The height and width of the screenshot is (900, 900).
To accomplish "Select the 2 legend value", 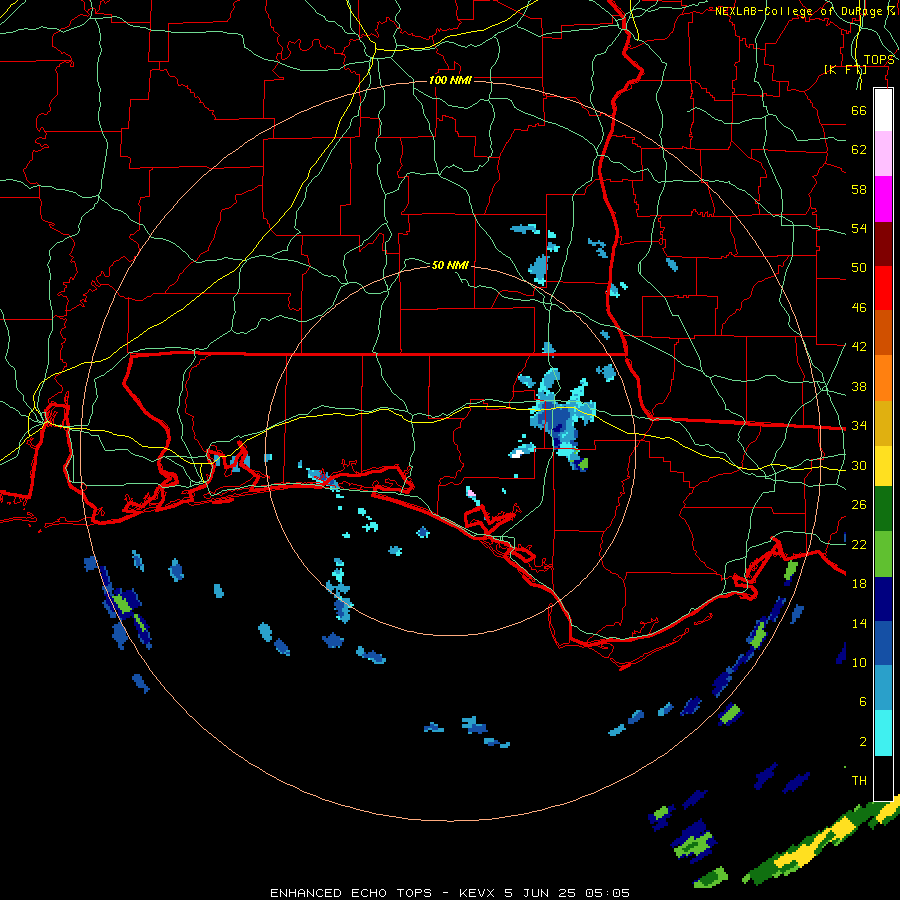I will (862, 742).
